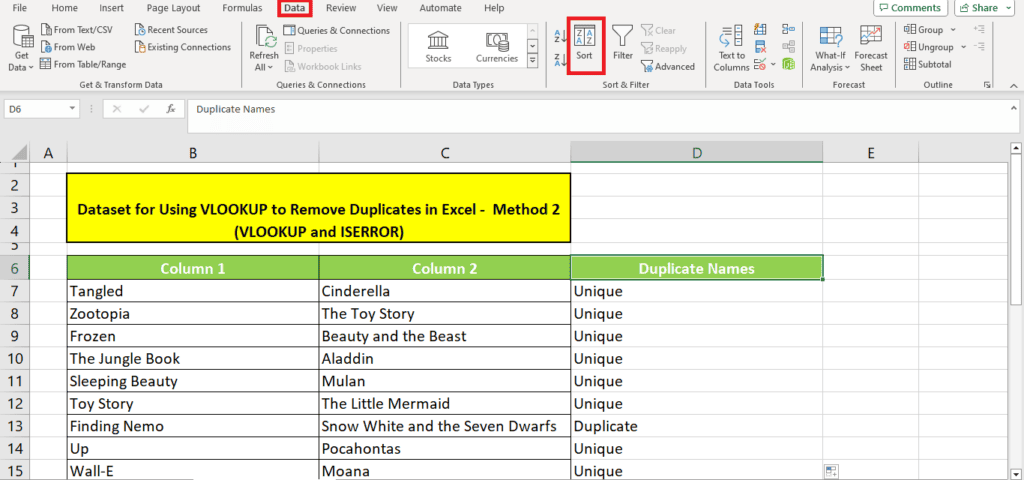Viewport: 1024px width, 480px height.
Task: Switch to the Formulas tab
Action: [242, 8]
